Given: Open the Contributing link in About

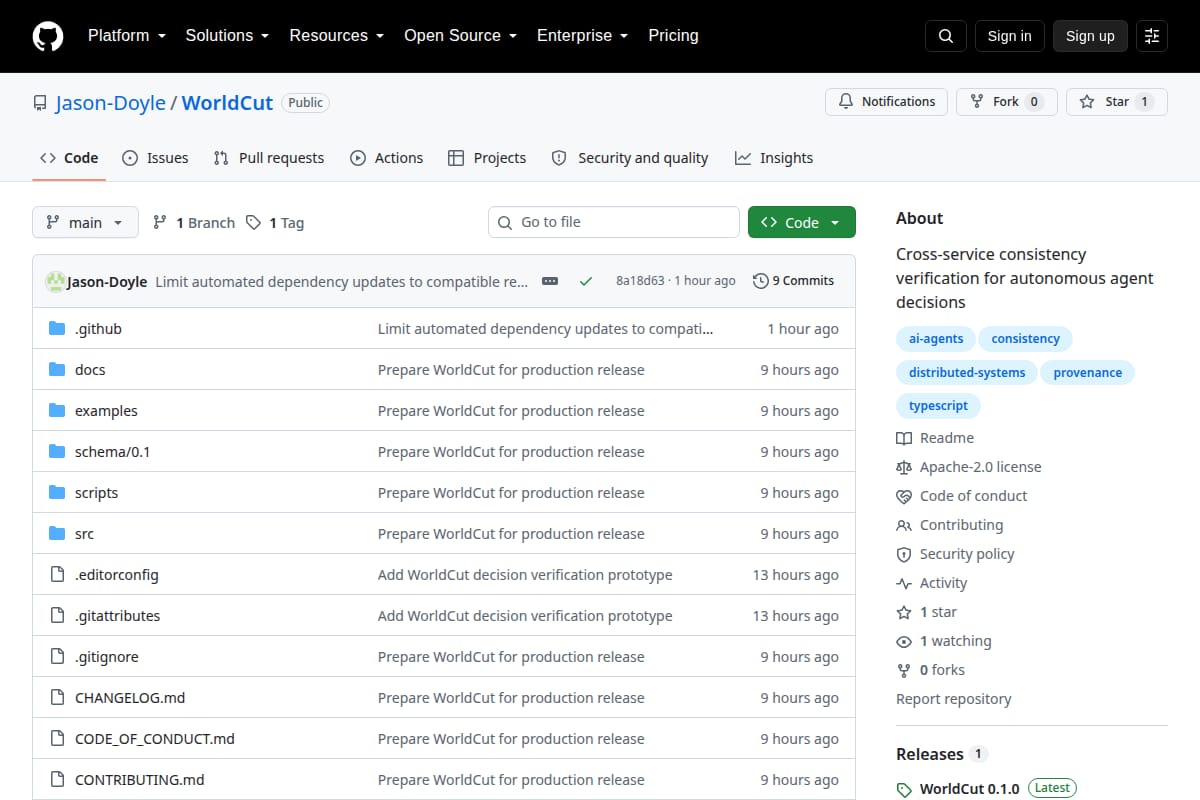Looking at the screenshot, I should 950,525.
